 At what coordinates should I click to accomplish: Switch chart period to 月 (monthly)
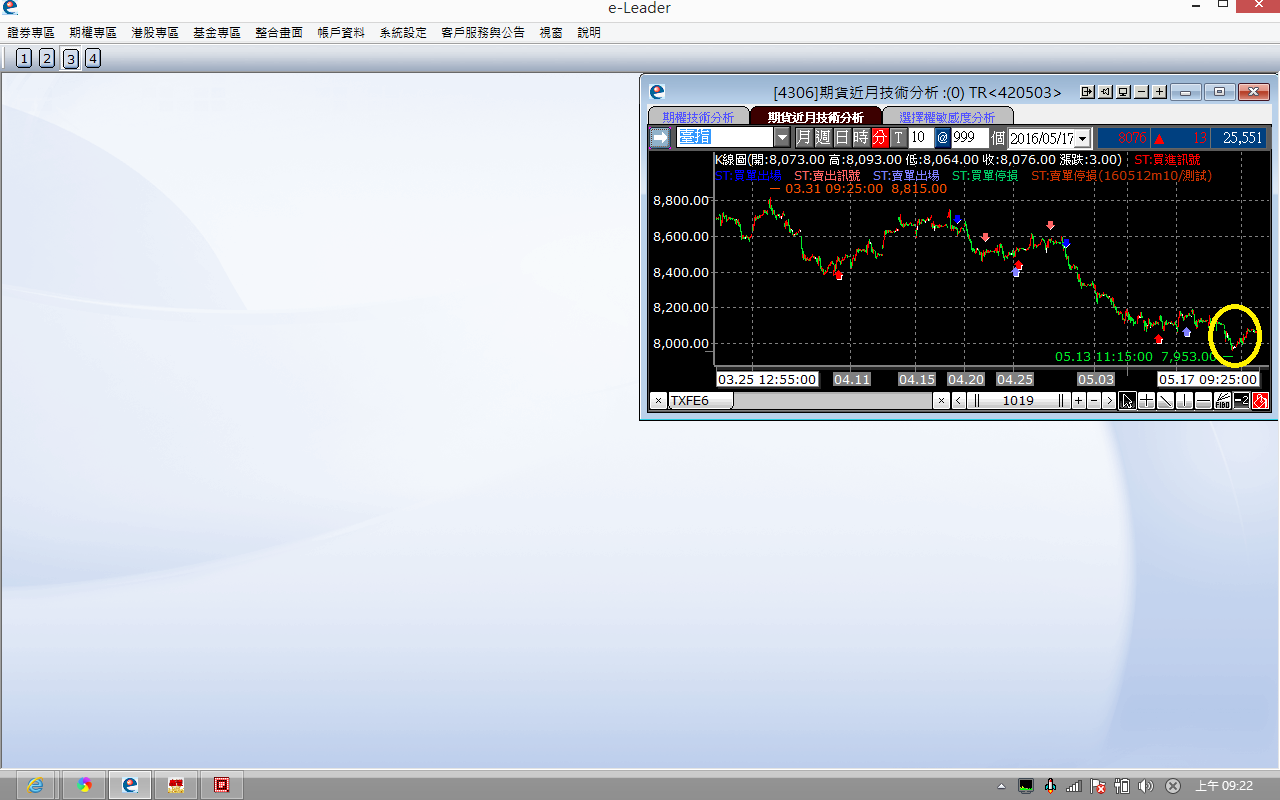(x=804, y=138)
